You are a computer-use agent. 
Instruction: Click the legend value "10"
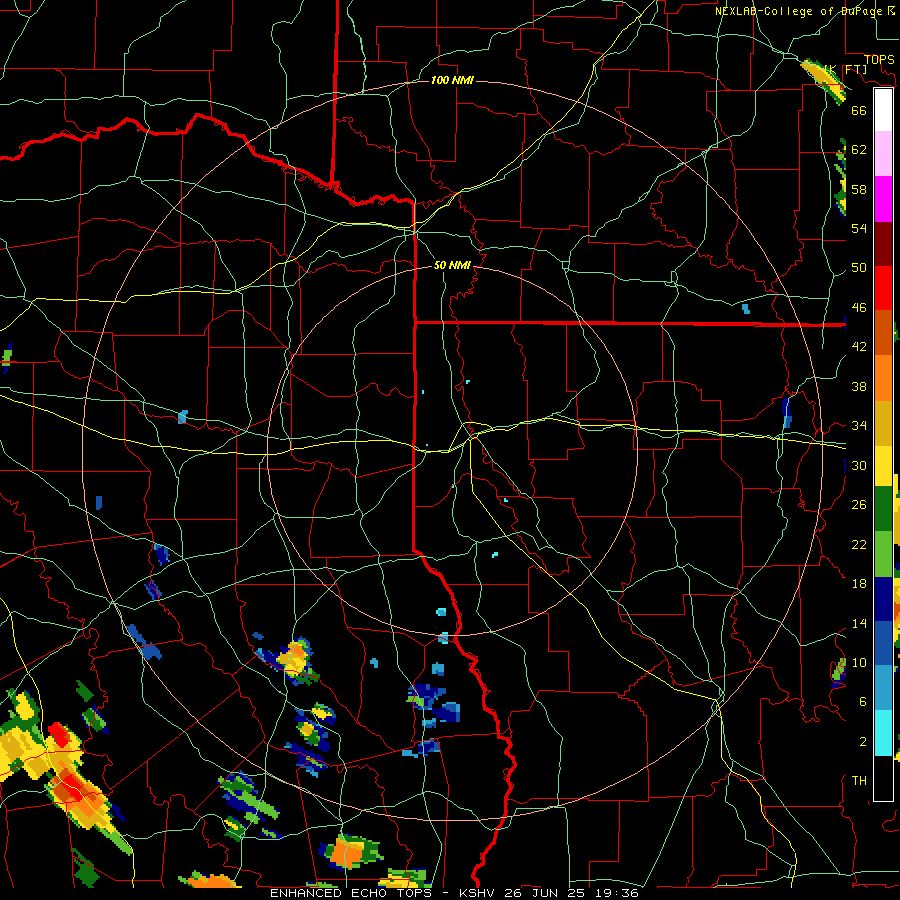point(859,662)
